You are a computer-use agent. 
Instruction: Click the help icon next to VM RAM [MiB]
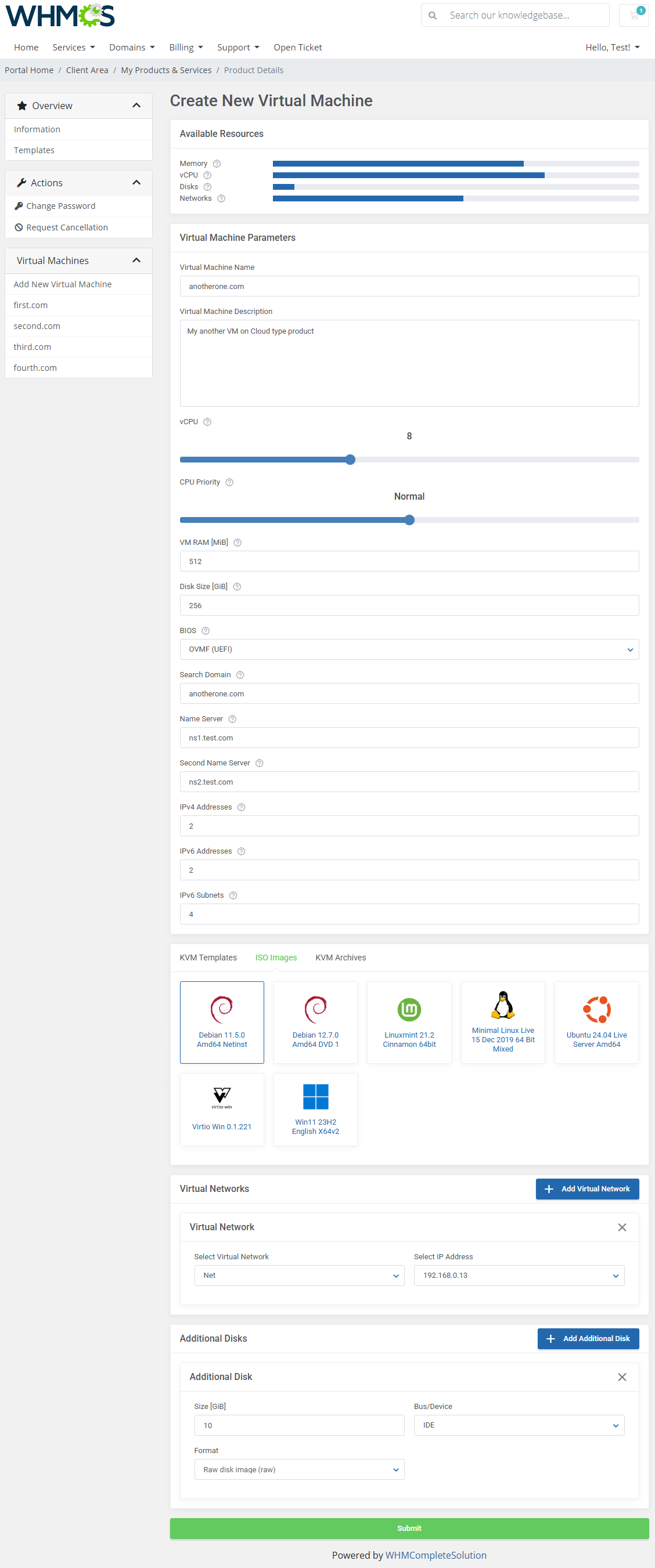237,543
